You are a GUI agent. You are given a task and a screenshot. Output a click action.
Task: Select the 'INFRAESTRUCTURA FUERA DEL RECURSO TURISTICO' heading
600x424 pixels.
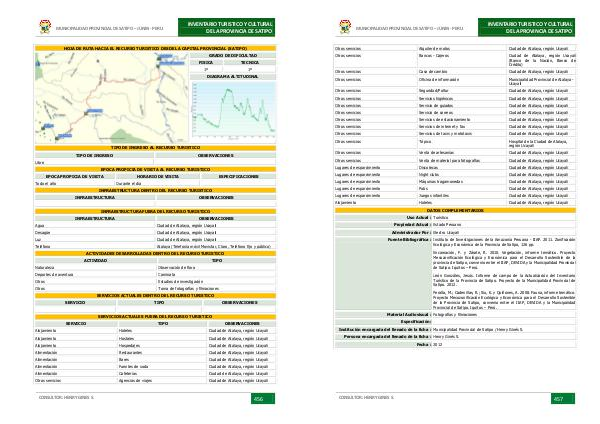155,211
